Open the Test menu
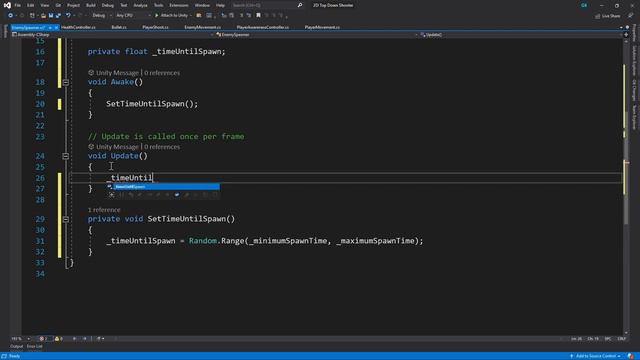The height and width of the screenshot is (360, 640). coord(123,5)
